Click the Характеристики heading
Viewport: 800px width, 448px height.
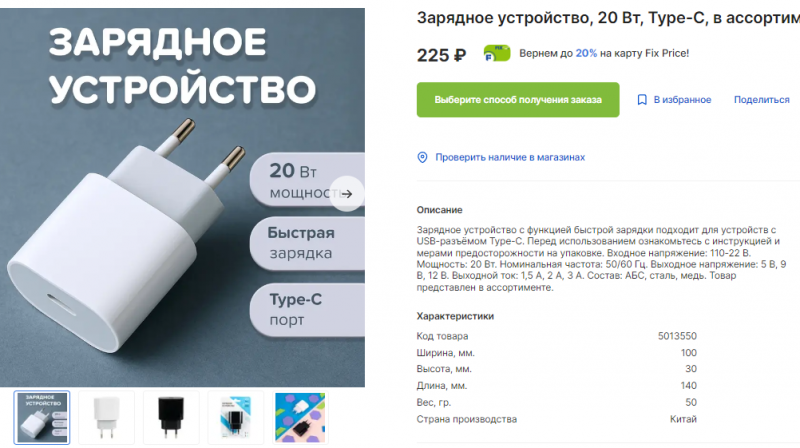click(455, 316)
